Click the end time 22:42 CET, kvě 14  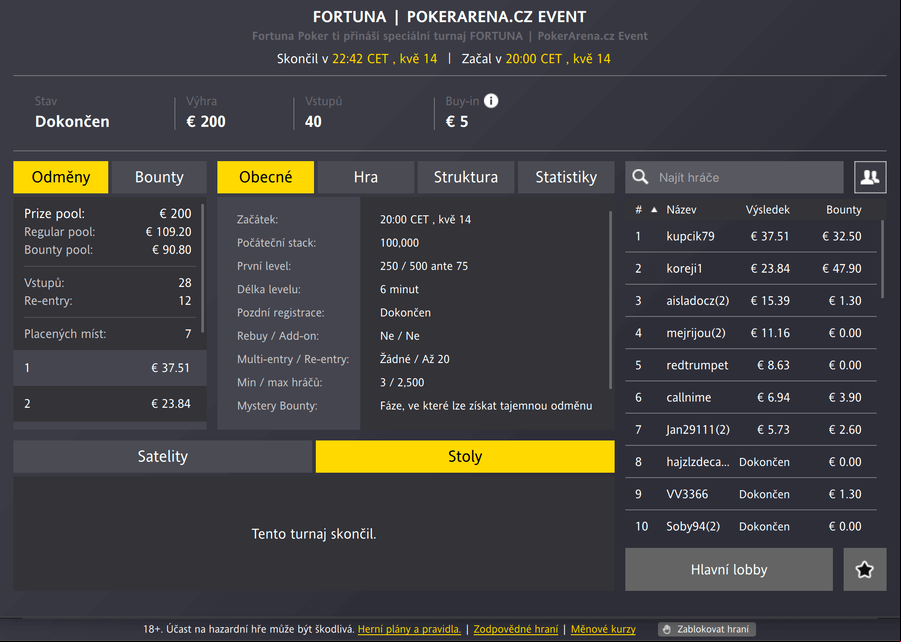(384, 59)
